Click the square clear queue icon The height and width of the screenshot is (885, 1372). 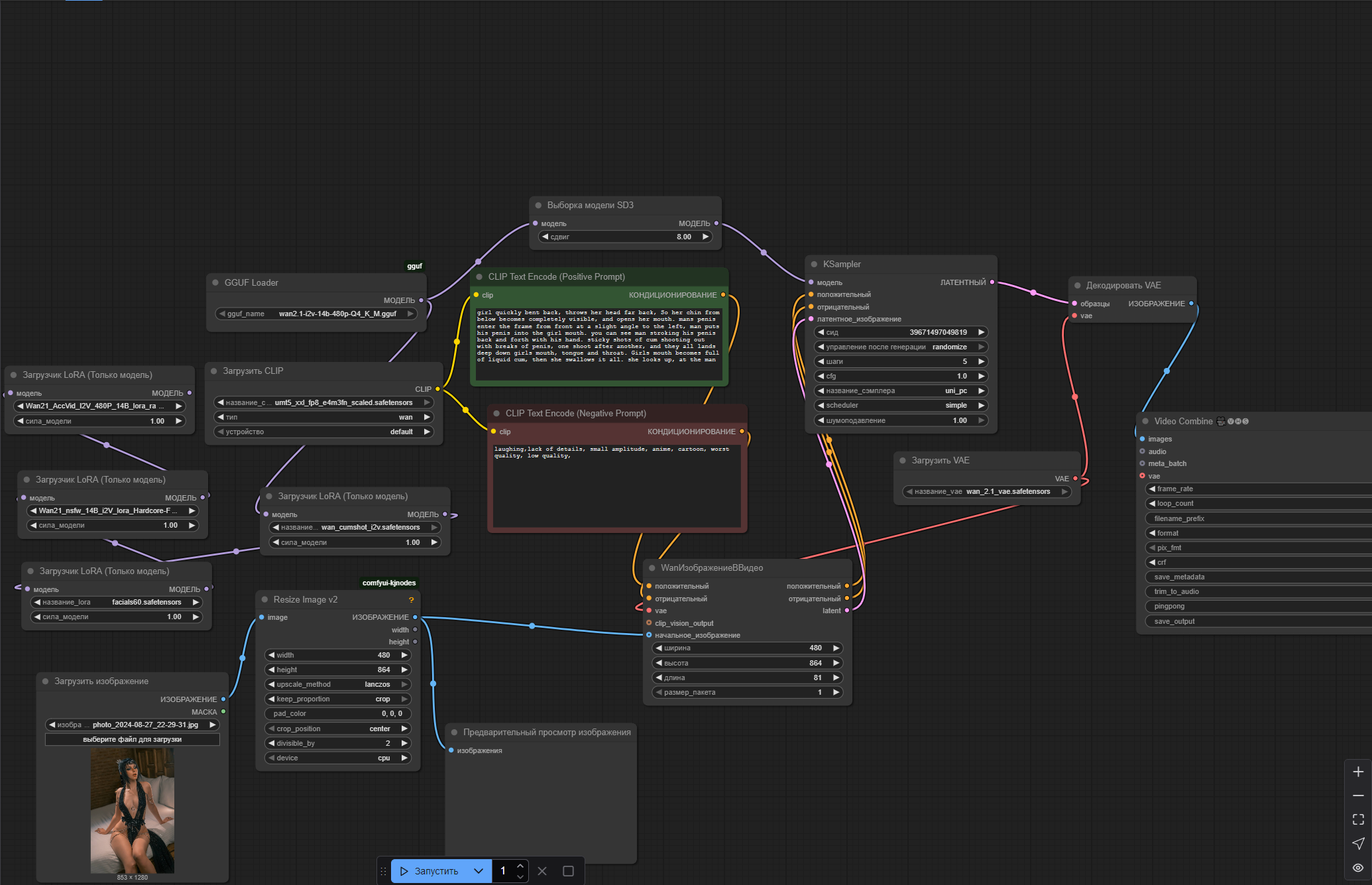click(568, 871)
